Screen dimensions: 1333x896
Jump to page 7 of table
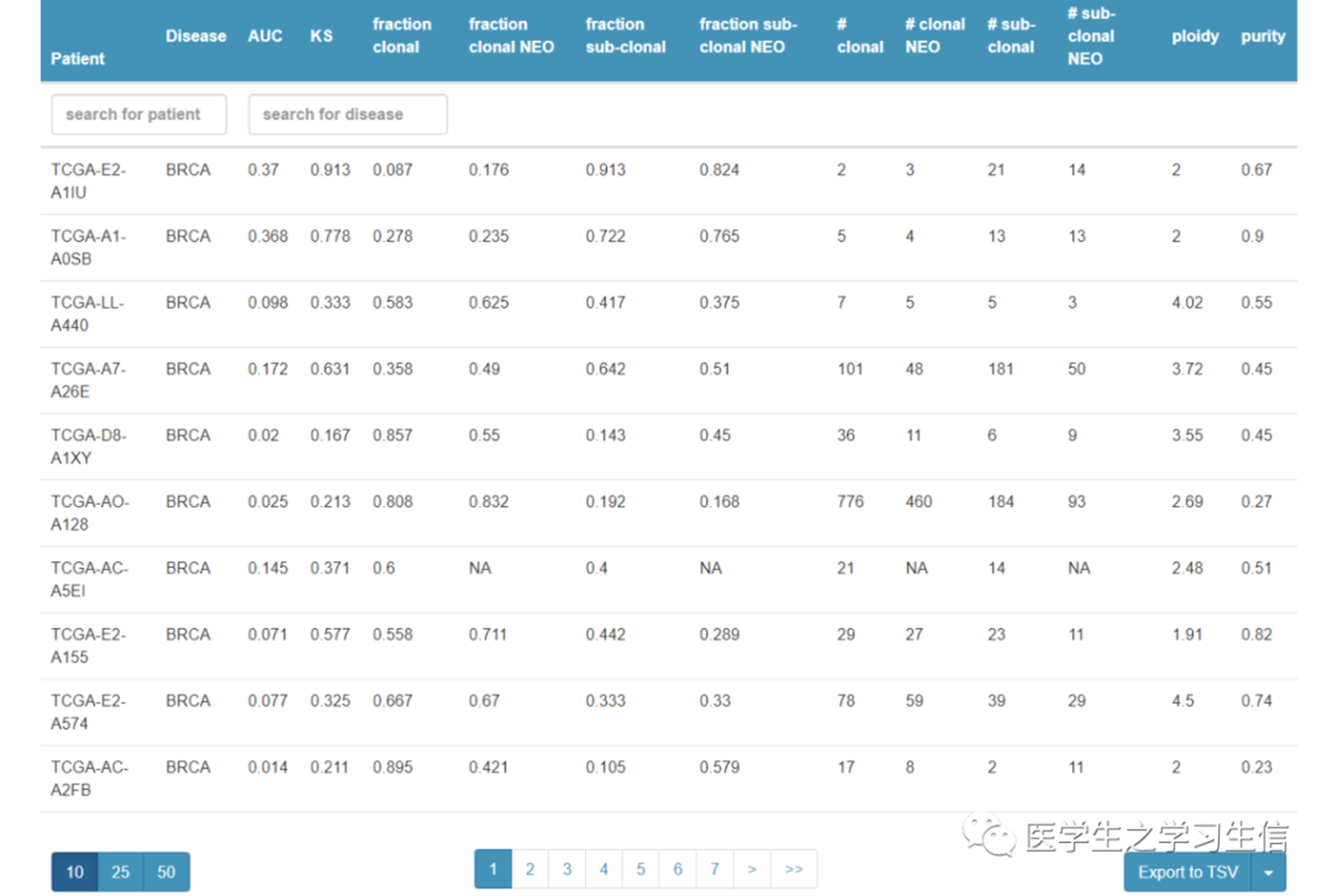point(715,869)
